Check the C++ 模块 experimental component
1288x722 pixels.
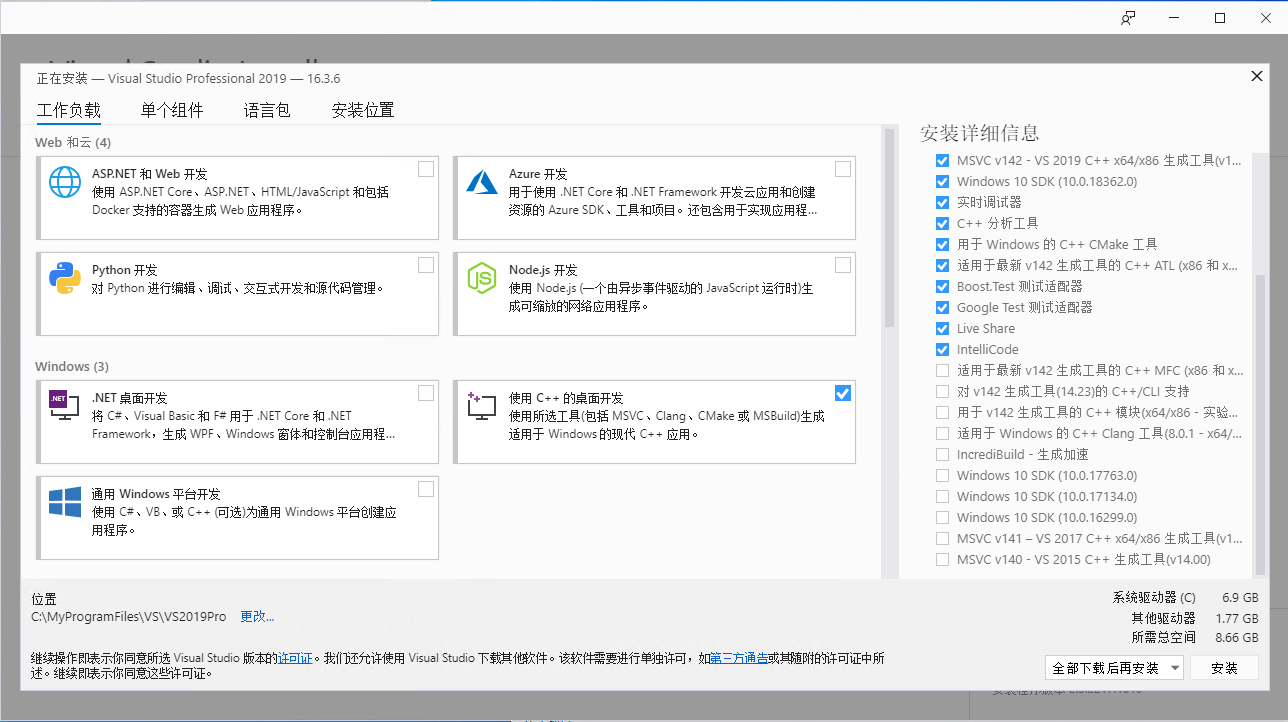click(x=942, y=412)
